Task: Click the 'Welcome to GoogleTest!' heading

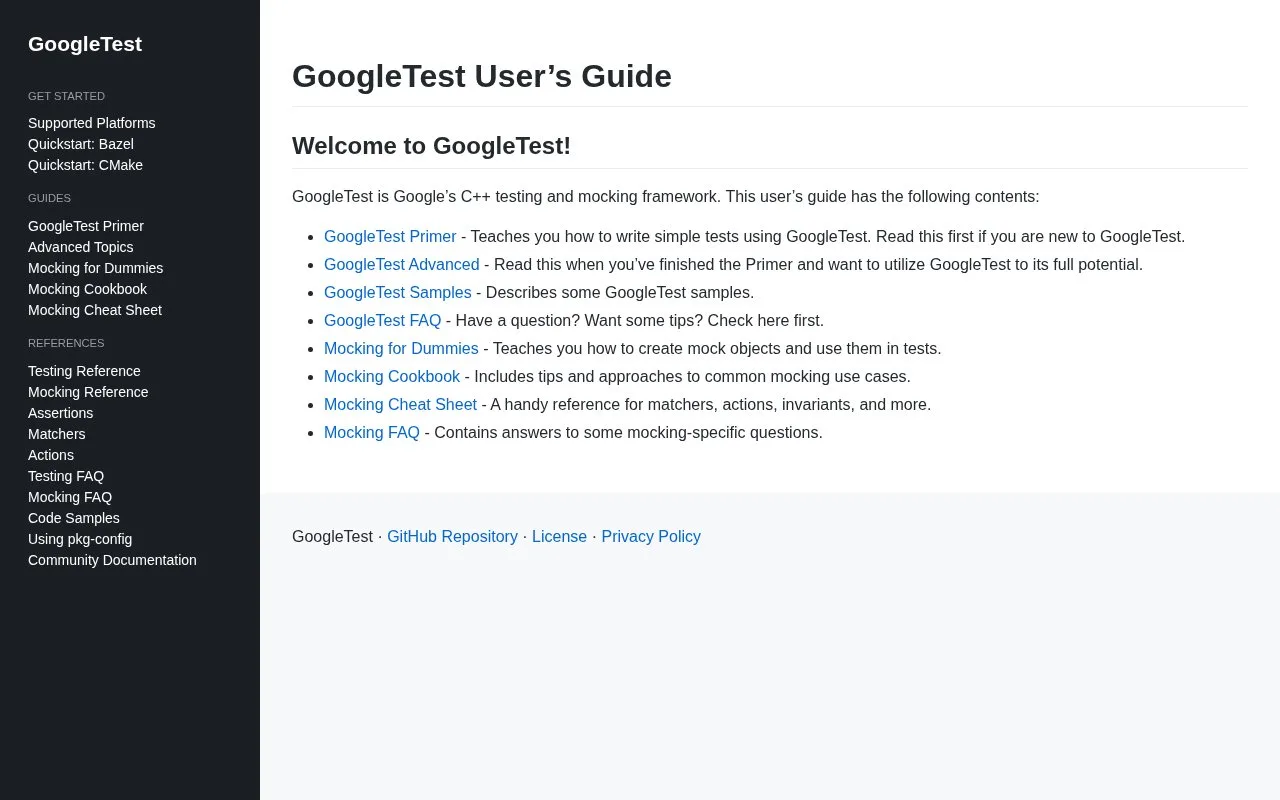Action: tap(431, 146)
